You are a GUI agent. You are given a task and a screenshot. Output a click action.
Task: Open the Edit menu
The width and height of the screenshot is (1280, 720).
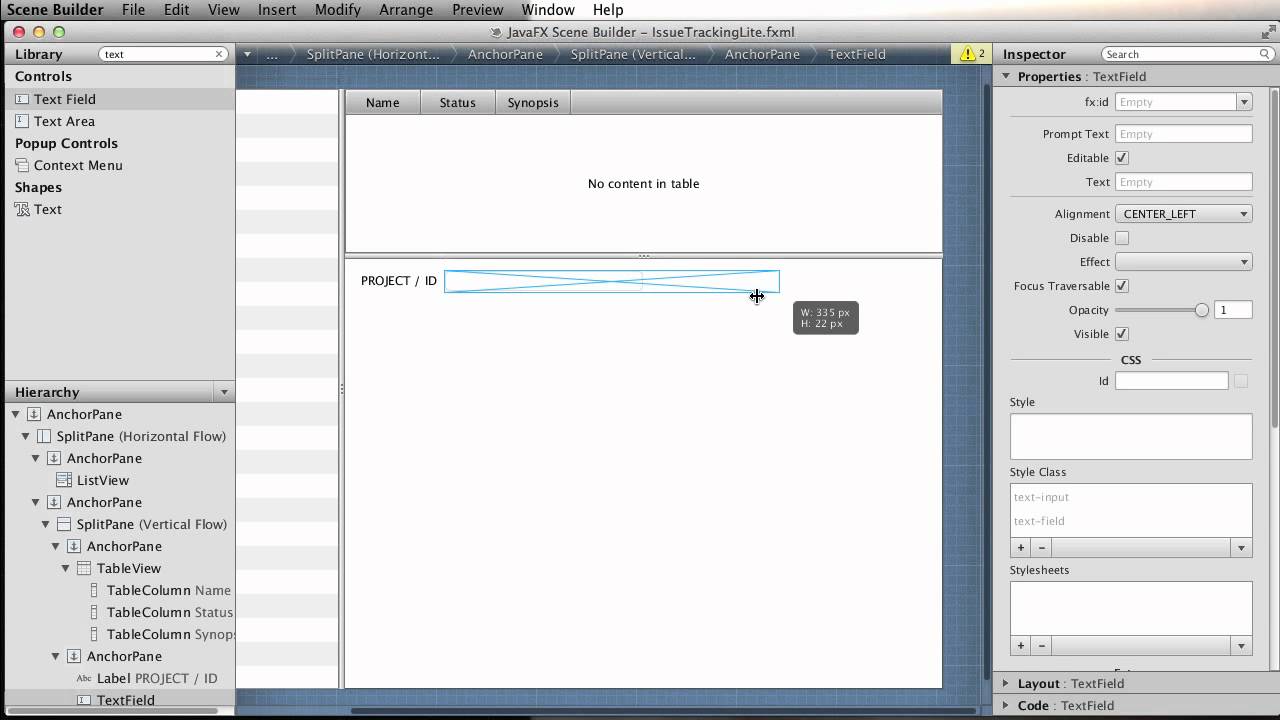tap(176, 9)
